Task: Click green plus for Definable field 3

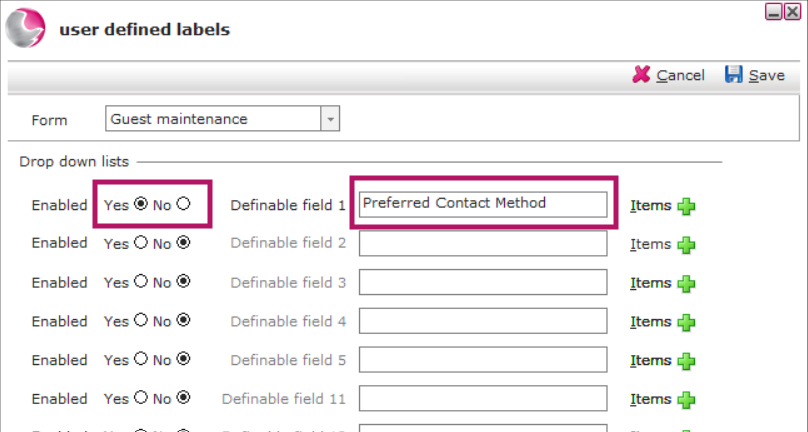Action: tap(686, 284)
